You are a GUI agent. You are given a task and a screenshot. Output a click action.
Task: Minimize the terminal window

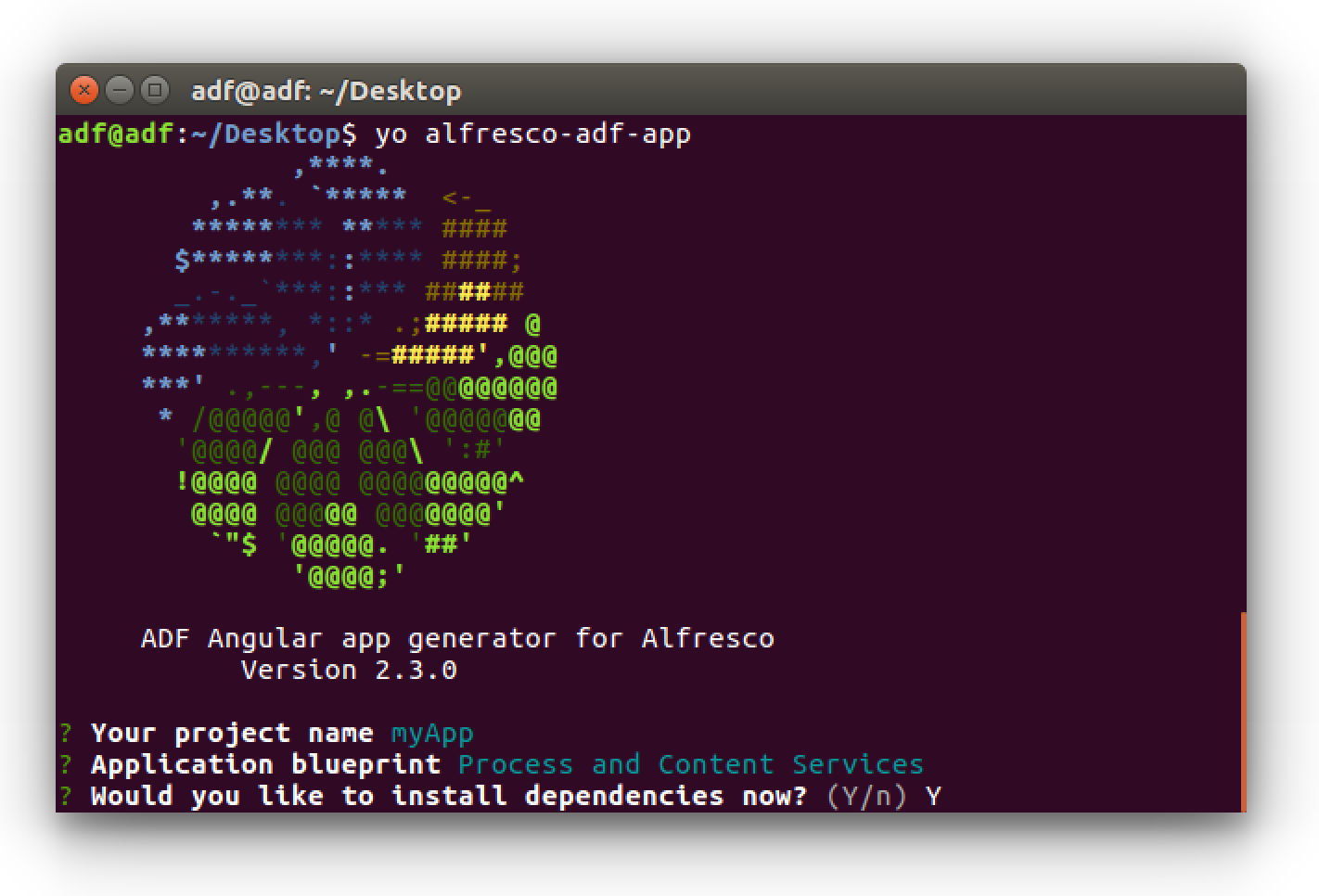(x=120, y=90)
